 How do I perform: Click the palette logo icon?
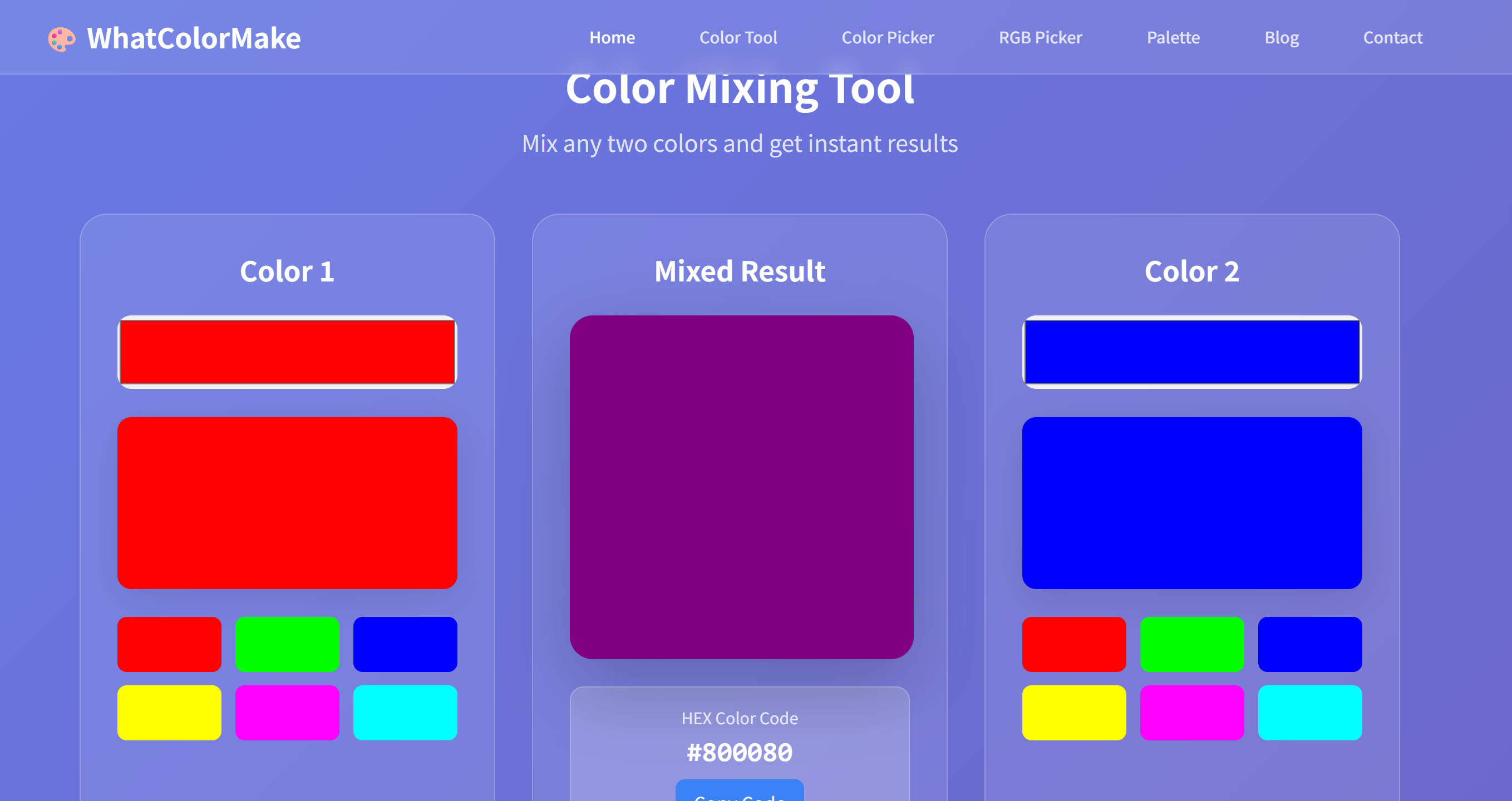coord(61,39)
